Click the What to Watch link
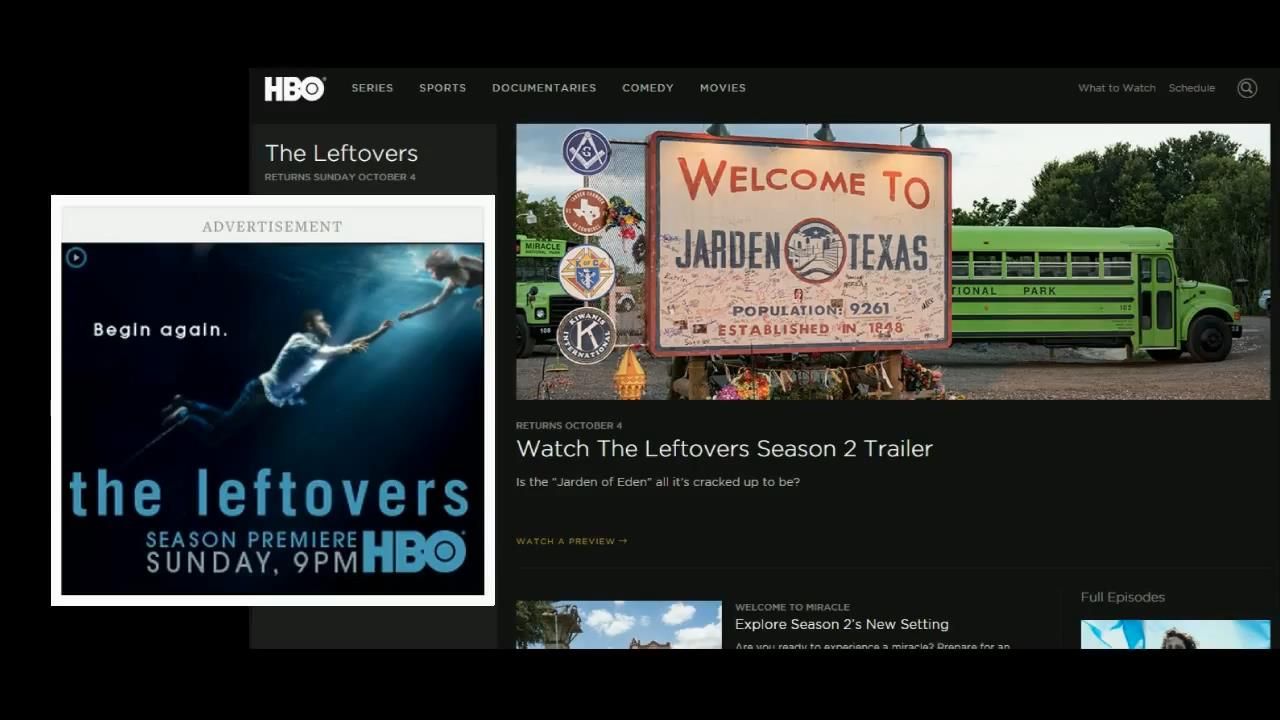This screenshot has height=720, width=1280. pos(1116,88)
